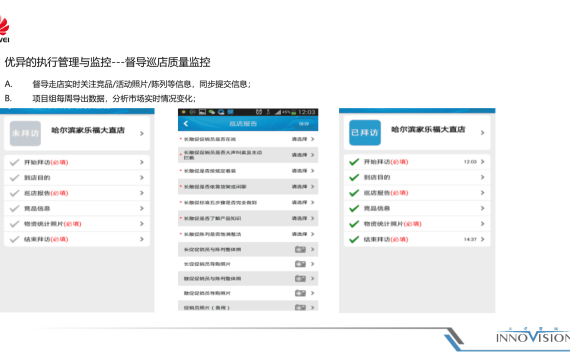Tap the gray 未拜访 status badge
Image resolution: width=570 pixels, height=360 pixels.
(25, 133)
